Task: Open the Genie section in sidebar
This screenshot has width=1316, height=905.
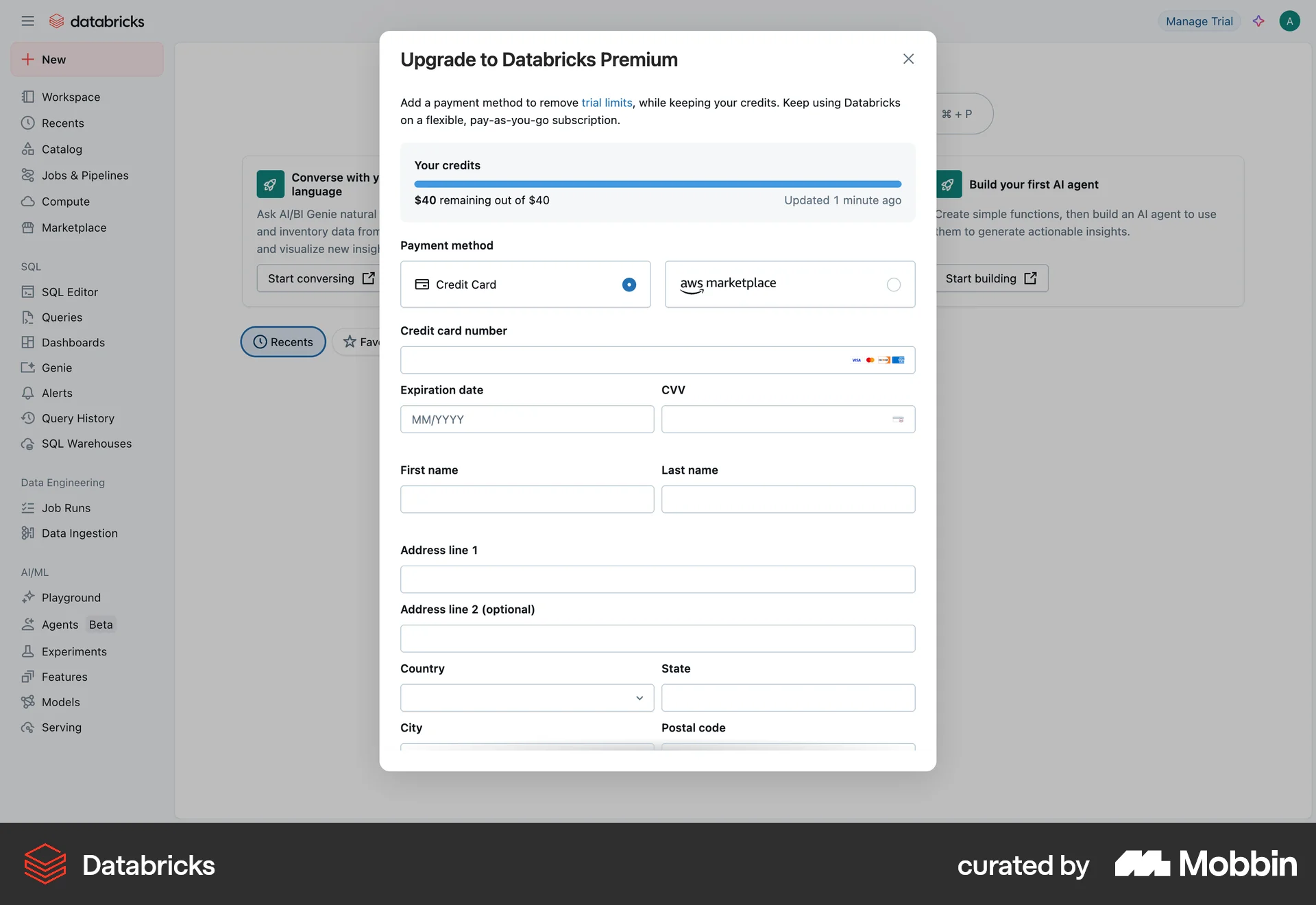Action: pos(55,367)
